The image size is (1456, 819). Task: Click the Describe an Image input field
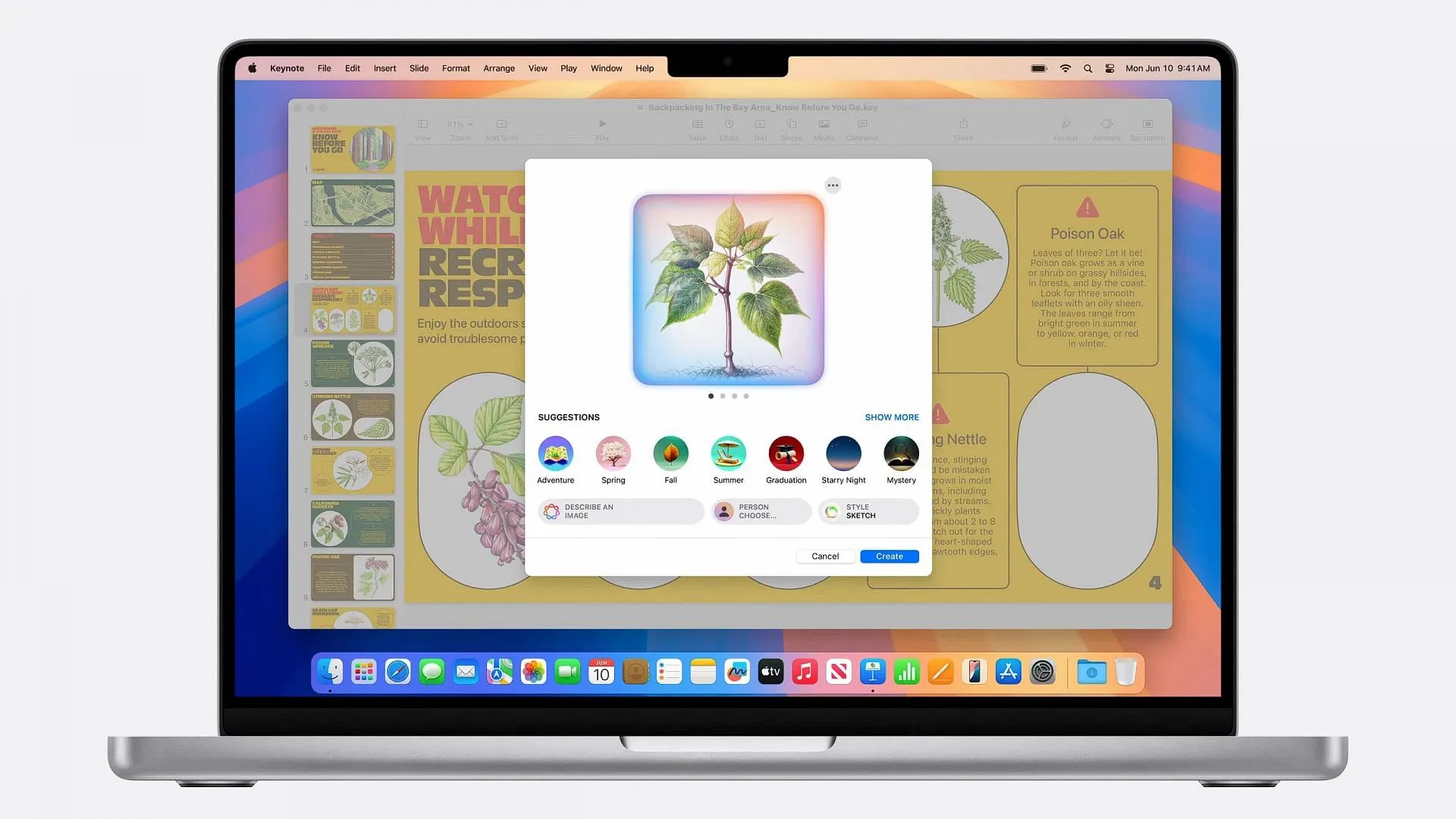click(620, 511)
